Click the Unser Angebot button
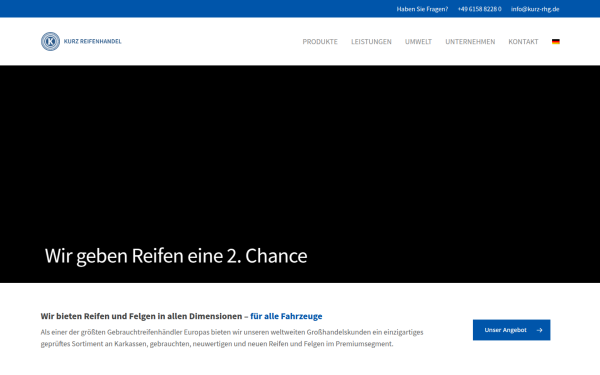The height and width of the screenshot is (375, 600). [x=511, y=330]
